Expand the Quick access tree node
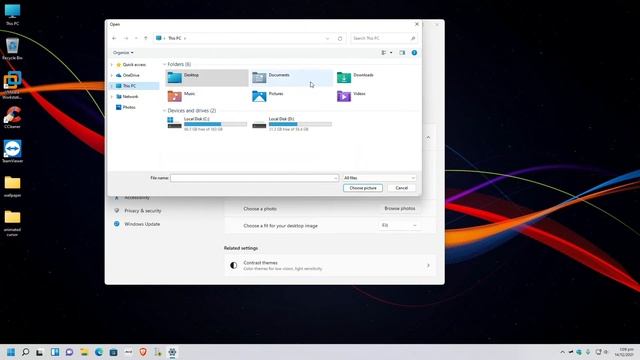 click(x=112, y=65)
